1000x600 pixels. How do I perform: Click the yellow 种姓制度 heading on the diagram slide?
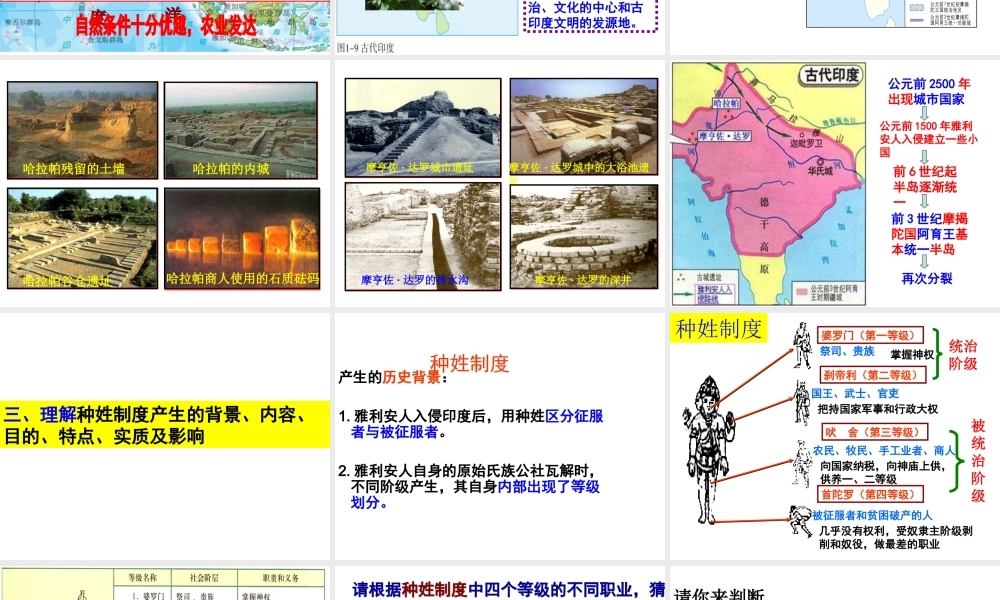click(x=719, y=329)
